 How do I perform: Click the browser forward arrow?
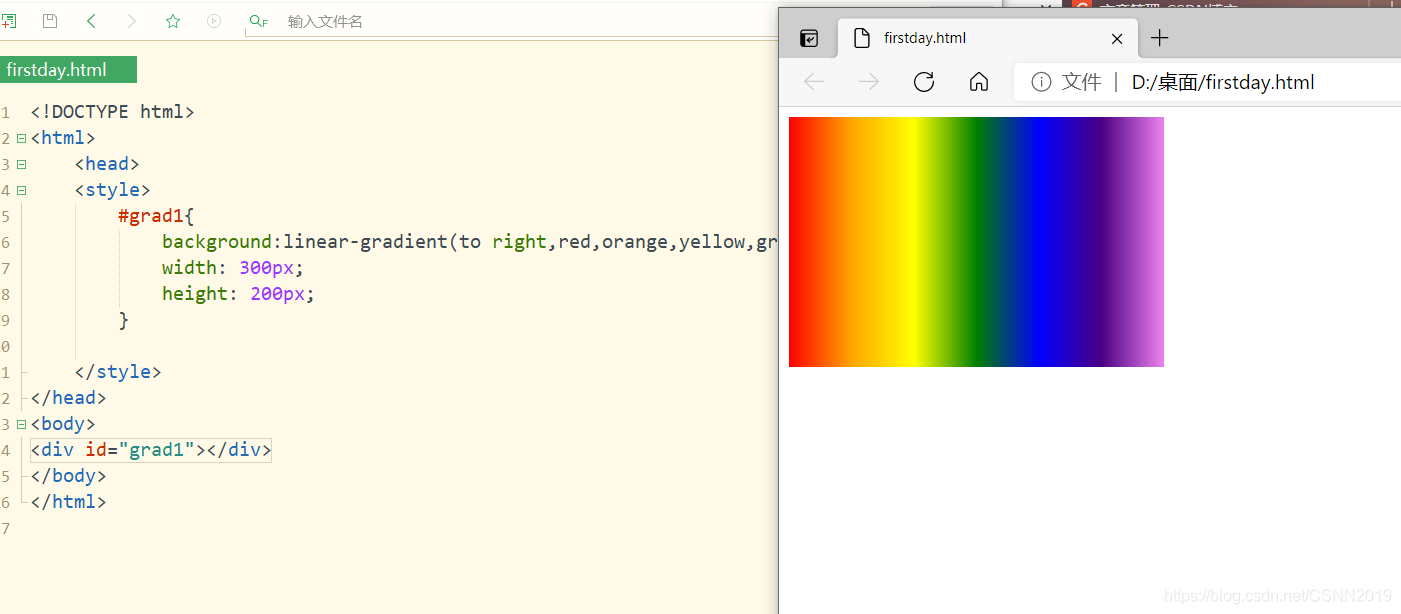[869, 82]
